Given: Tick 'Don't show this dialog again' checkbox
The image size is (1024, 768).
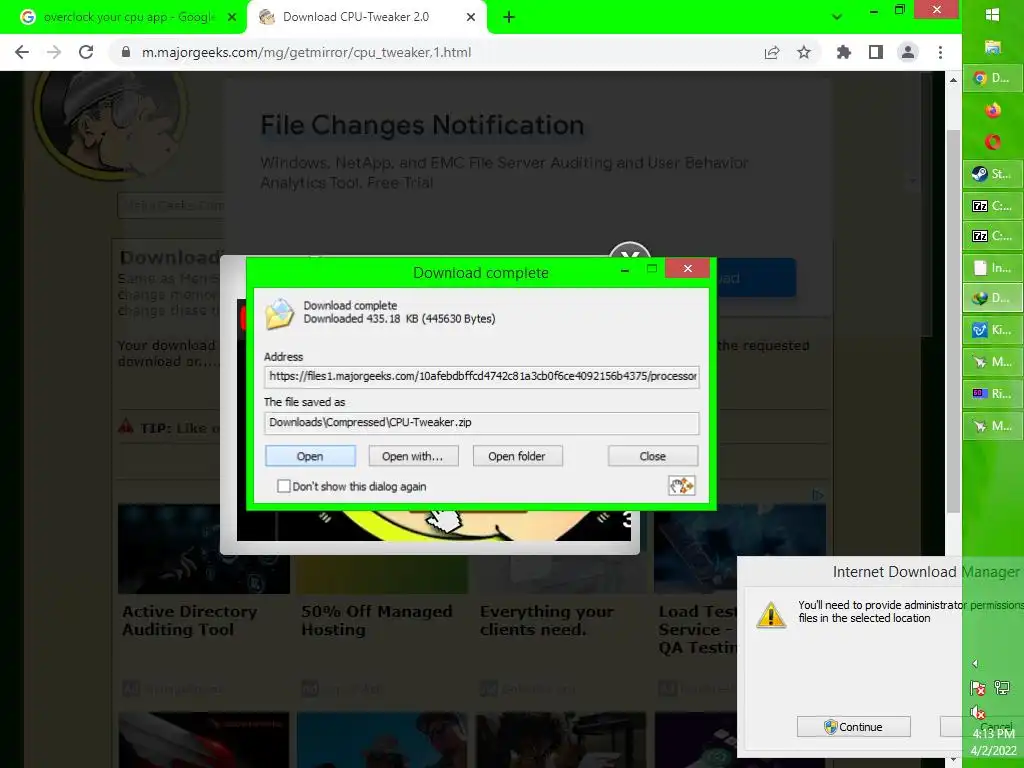Looking at the screenshot, I should click(283, 486).
